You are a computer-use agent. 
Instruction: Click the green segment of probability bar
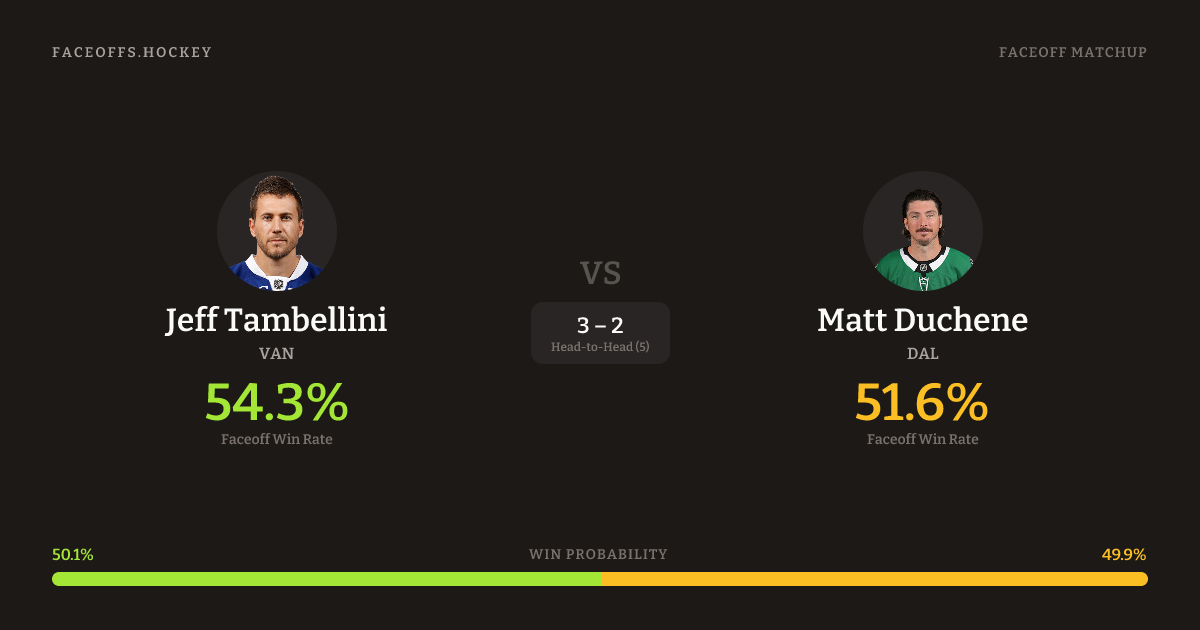tap(326, 579)
